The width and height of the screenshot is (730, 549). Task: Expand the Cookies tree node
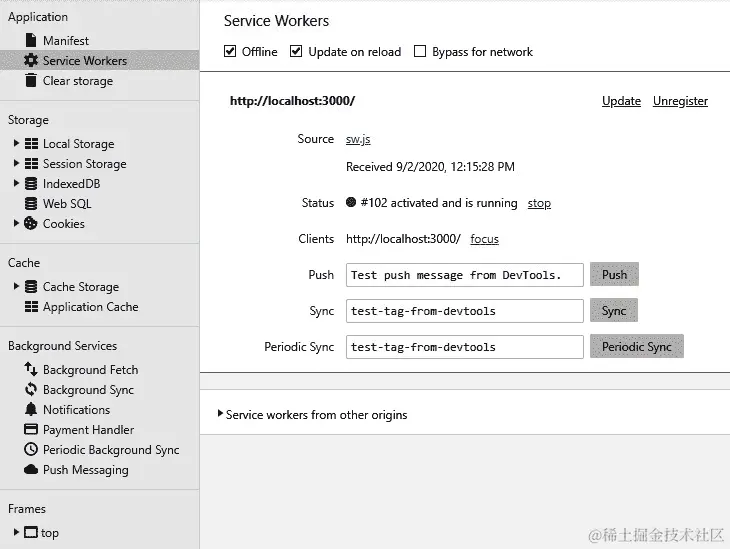coord(16,223)
